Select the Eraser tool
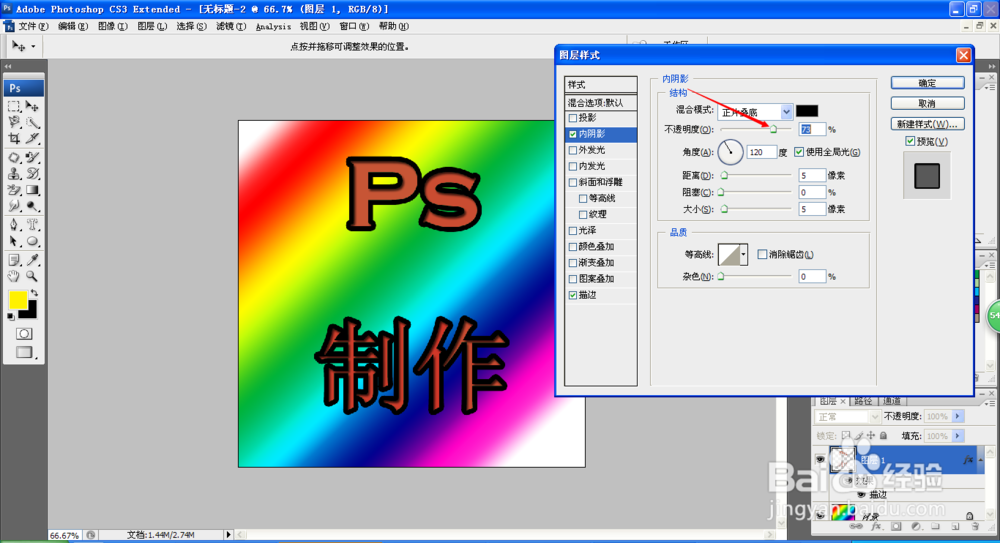This screenshot has width=1000, height=543. coord(14,190)
